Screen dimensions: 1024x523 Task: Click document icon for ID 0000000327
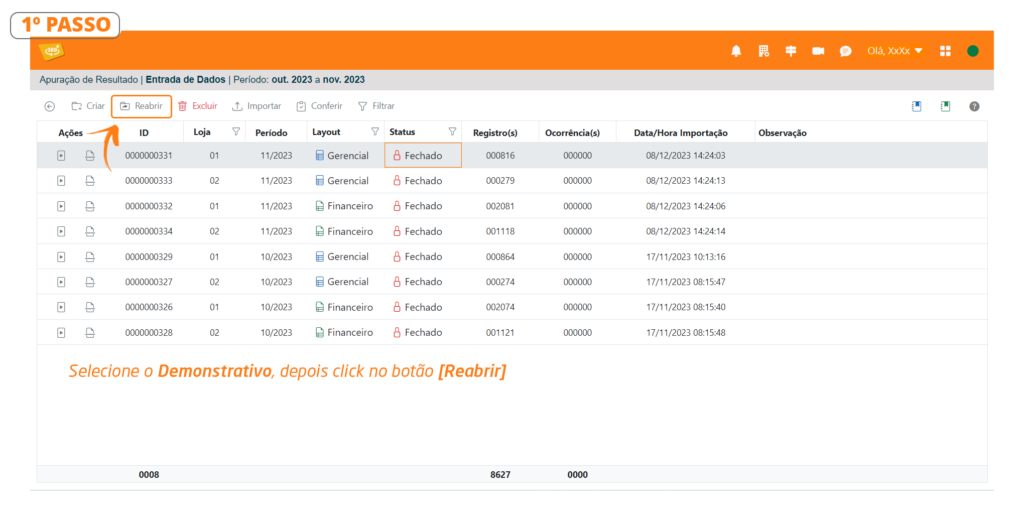(90, 282)
